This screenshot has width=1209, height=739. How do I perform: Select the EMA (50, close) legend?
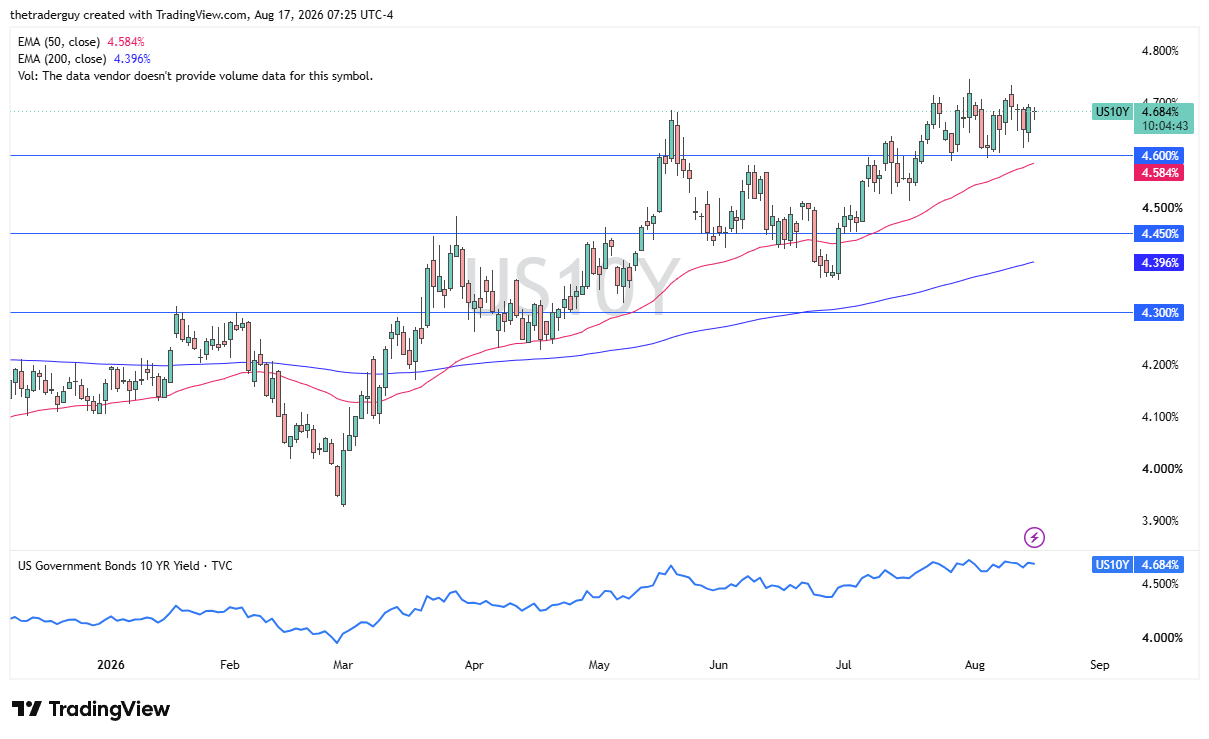click(x=81, y=42)
